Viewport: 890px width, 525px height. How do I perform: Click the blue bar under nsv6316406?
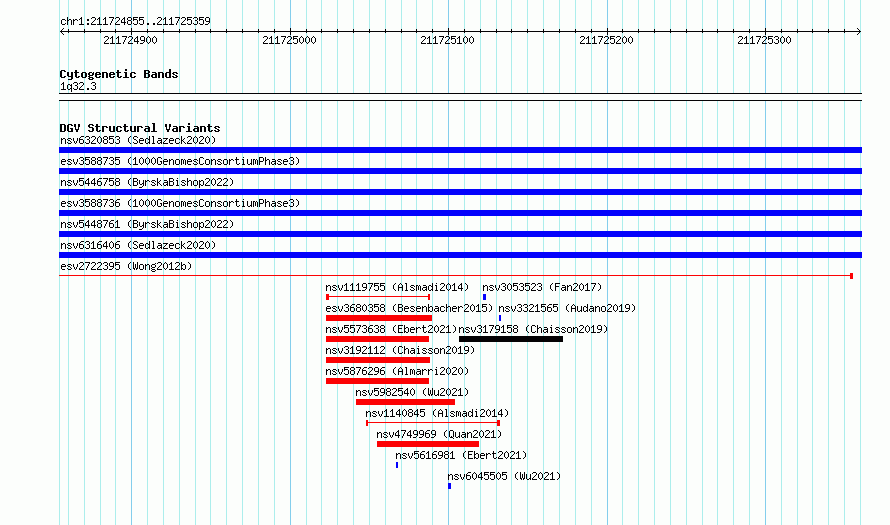460,255
